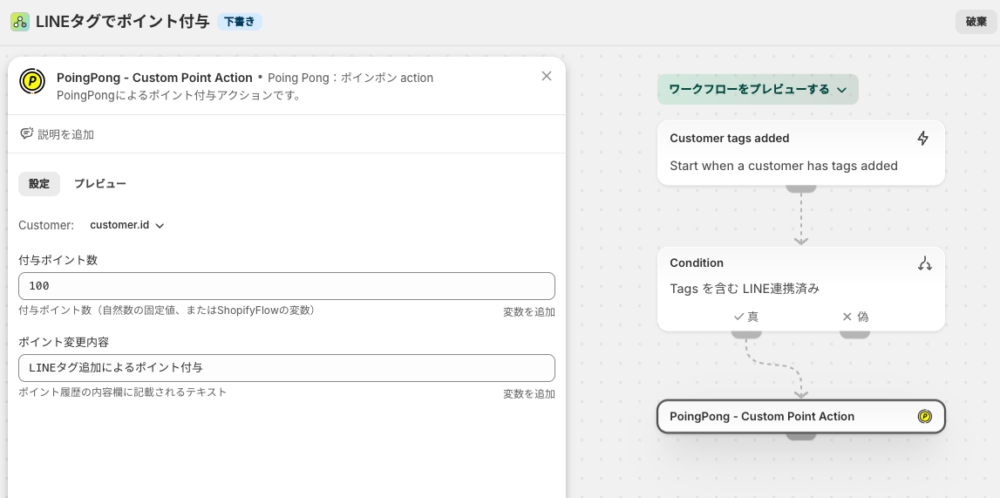Click the lightning trigger icon on Customer tags added
Screen dimensions: 1000x498
click(923, 138)
